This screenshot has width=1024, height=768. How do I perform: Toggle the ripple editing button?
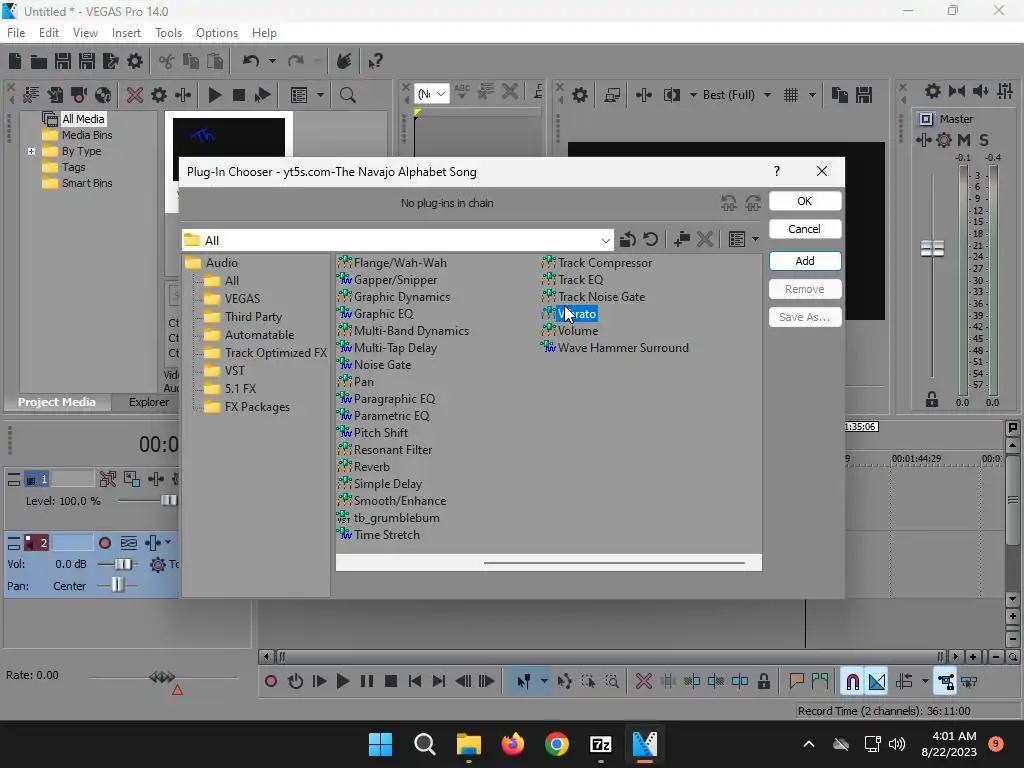coord(904,682)
